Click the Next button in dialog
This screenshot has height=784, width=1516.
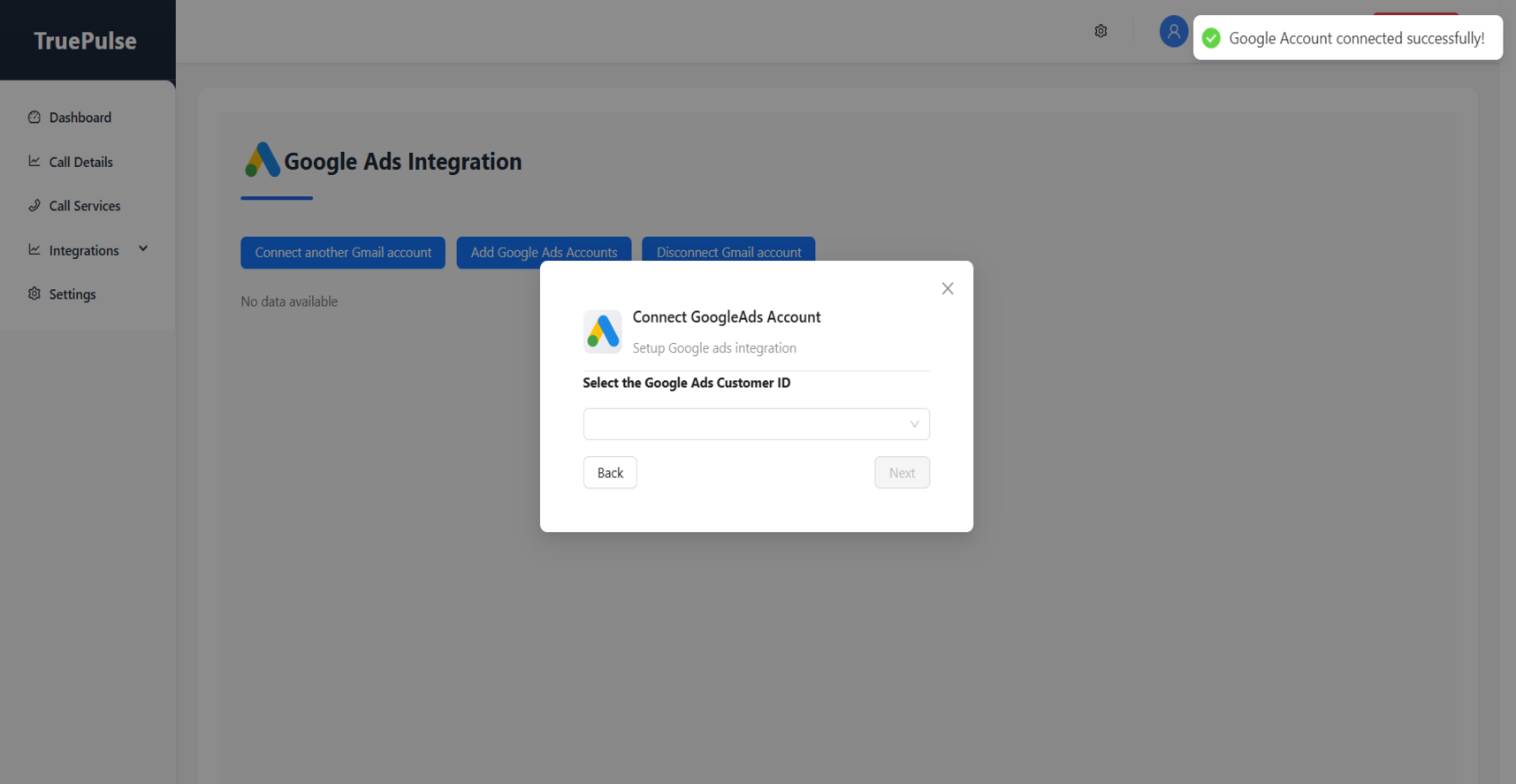(x=902, y=473)
